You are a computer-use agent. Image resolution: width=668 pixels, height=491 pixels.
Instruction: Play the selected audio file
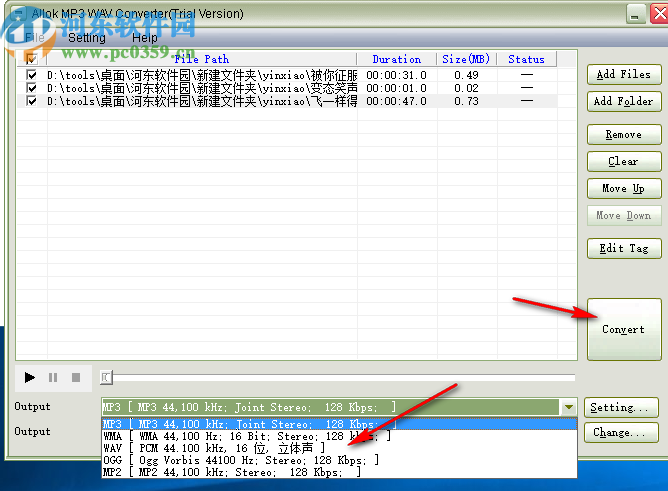pyautogui.click(x=29, y=377)
